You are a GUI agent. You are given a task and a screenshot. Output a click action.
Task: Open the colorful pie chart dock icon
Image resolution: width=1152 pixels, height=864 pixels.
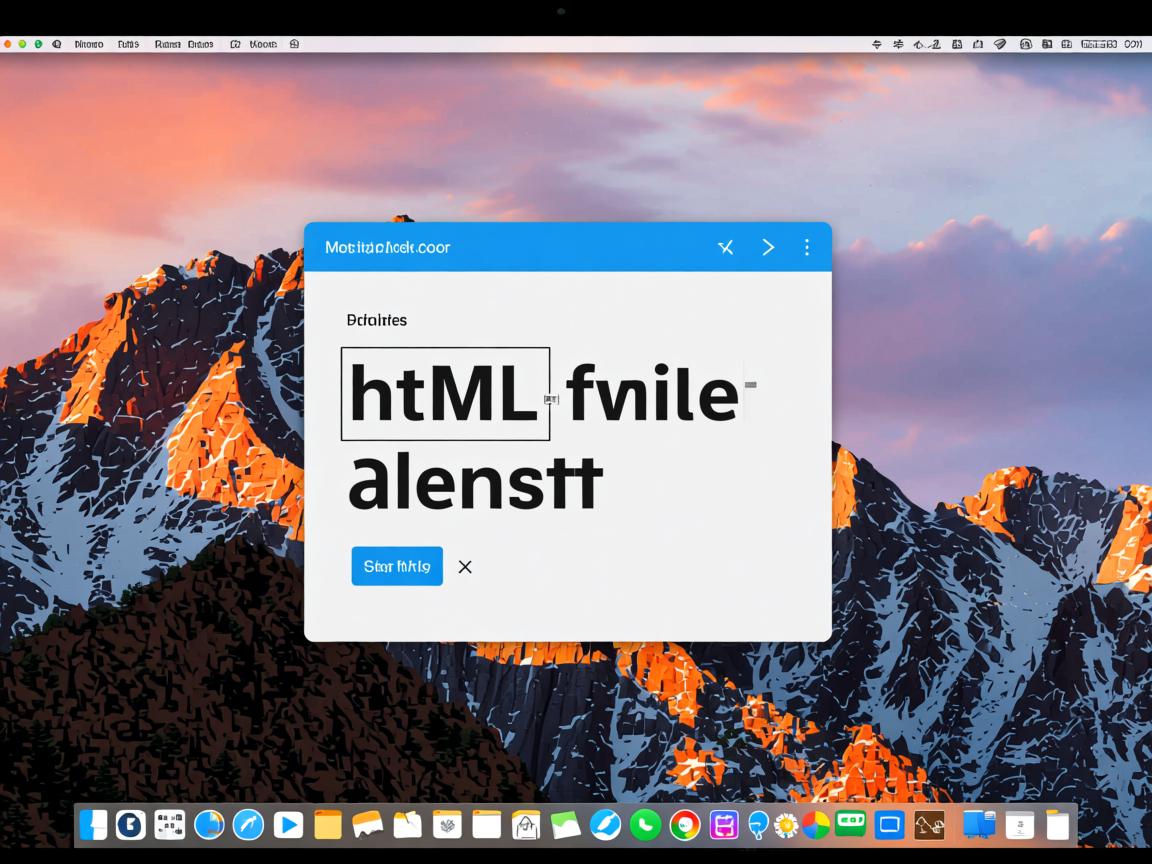click(x=816, y=824)
